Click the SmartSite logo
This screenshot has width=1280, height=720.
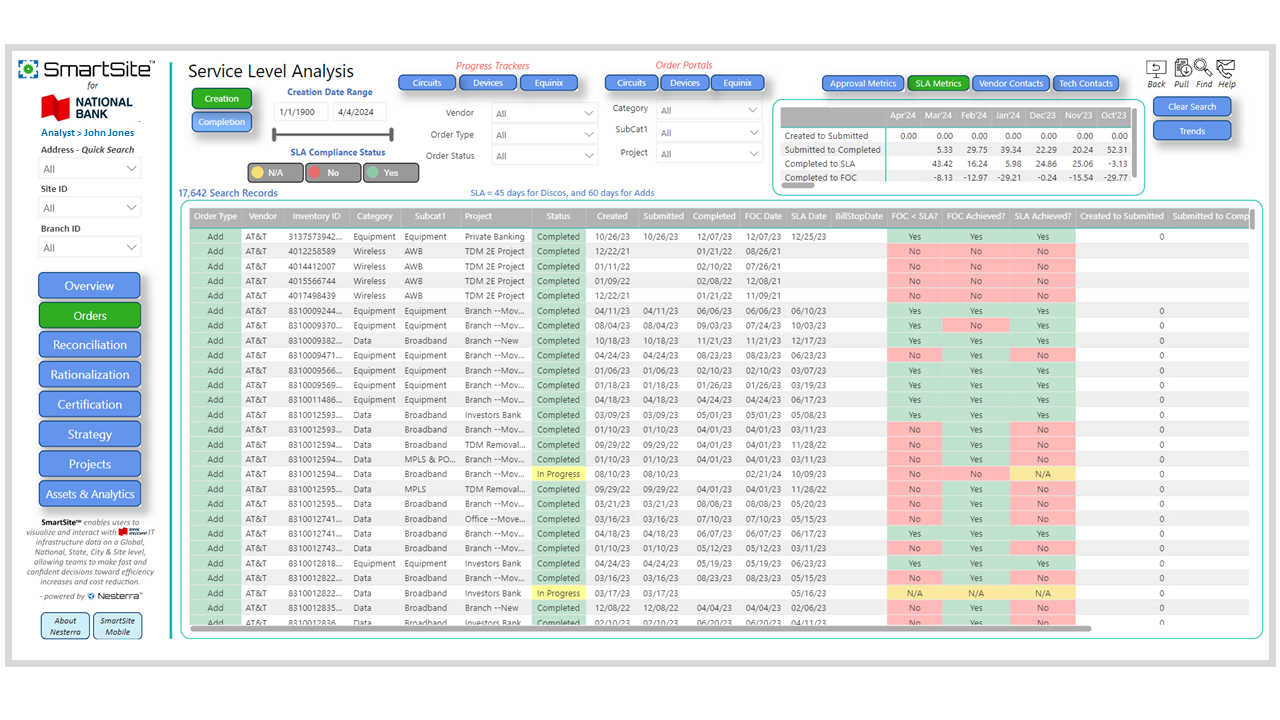pyautogui.click(x=87, y=68)
